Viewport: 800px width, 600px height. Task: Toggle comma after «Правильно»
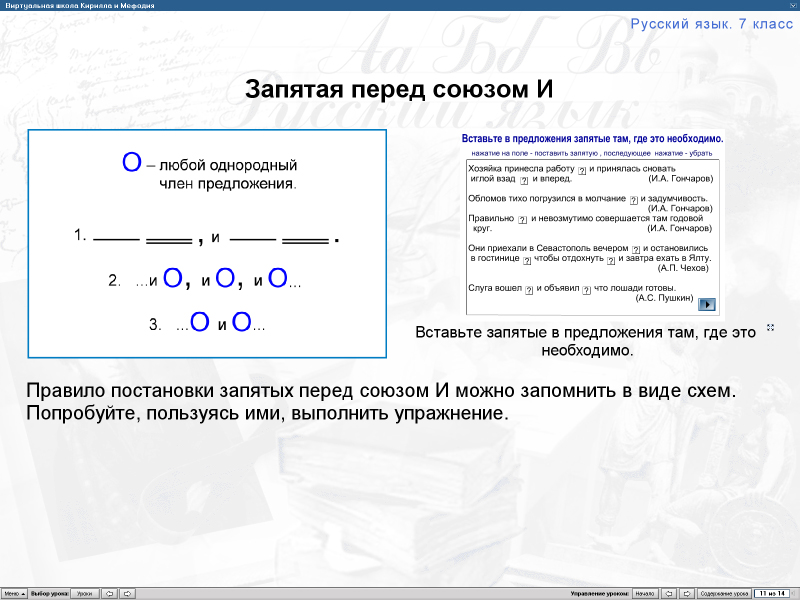(523, 219)
